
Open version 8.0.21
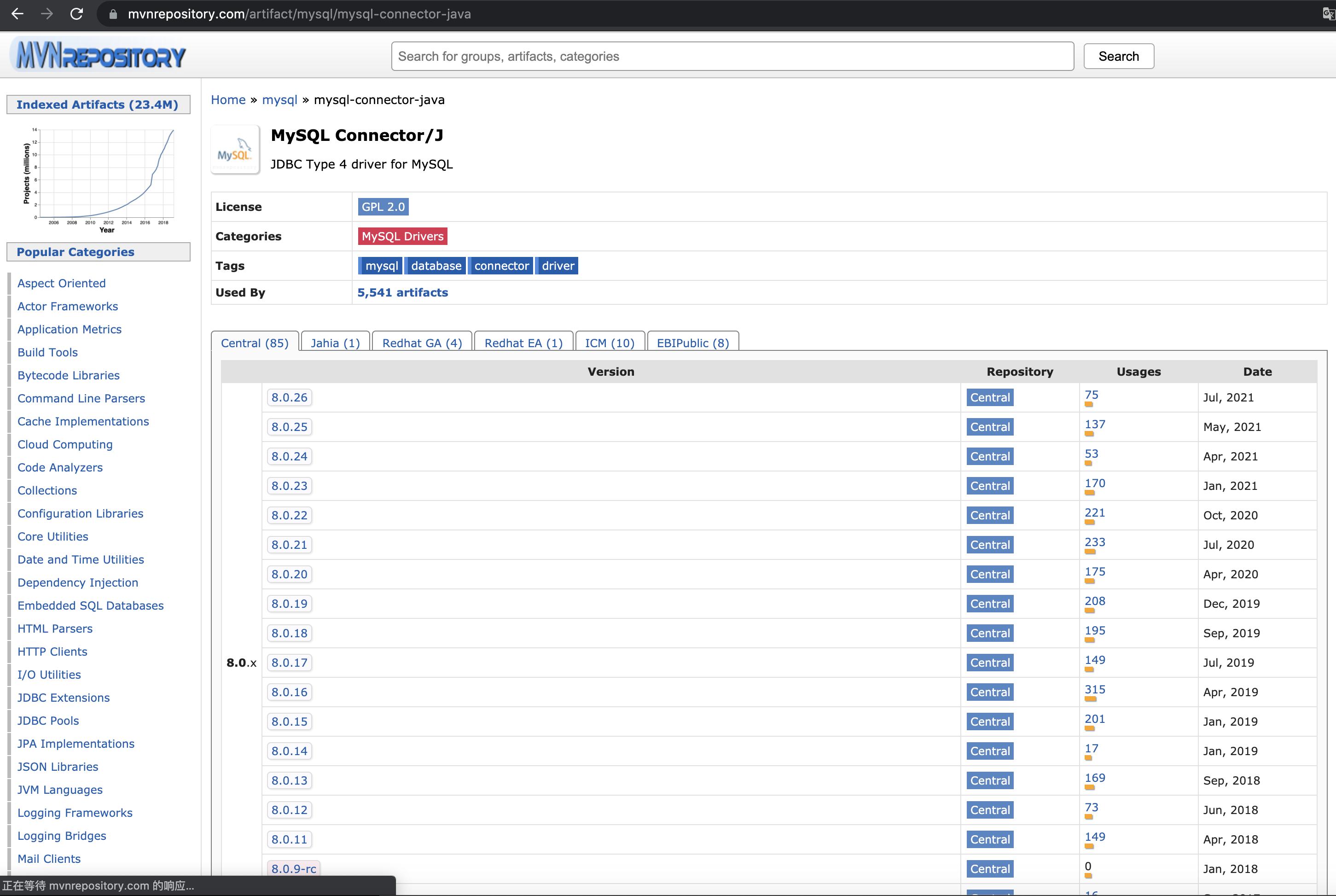(290, 545)
